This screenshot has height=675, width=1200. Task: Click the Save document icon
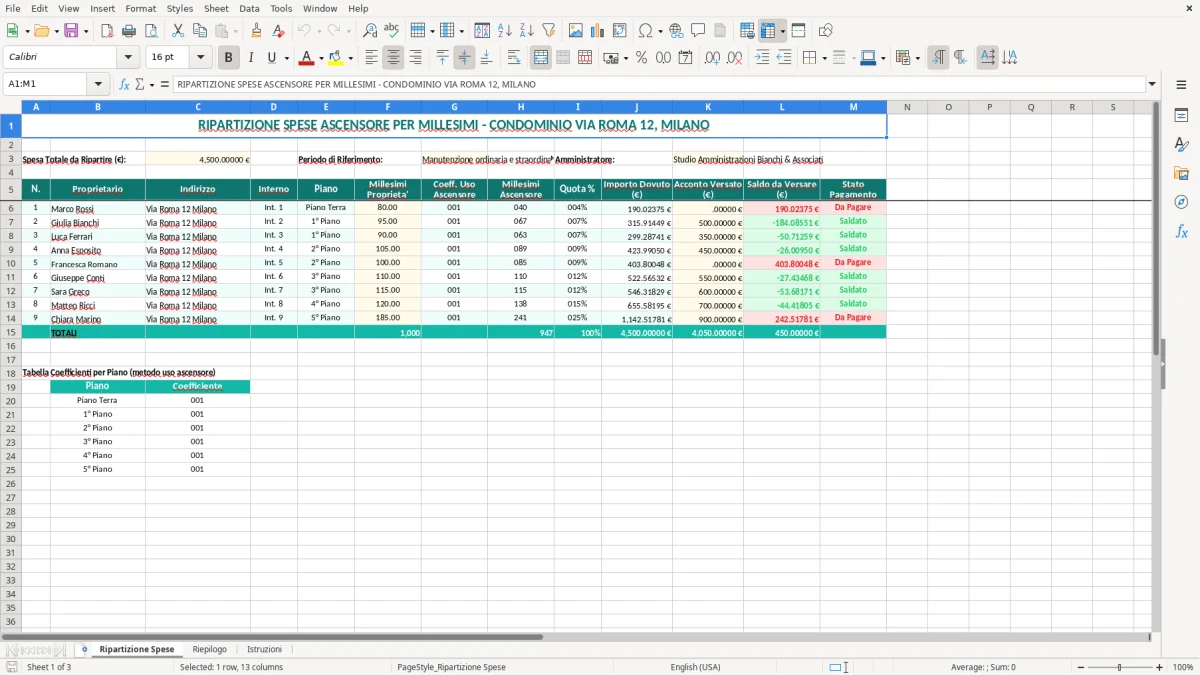[71, 31]
